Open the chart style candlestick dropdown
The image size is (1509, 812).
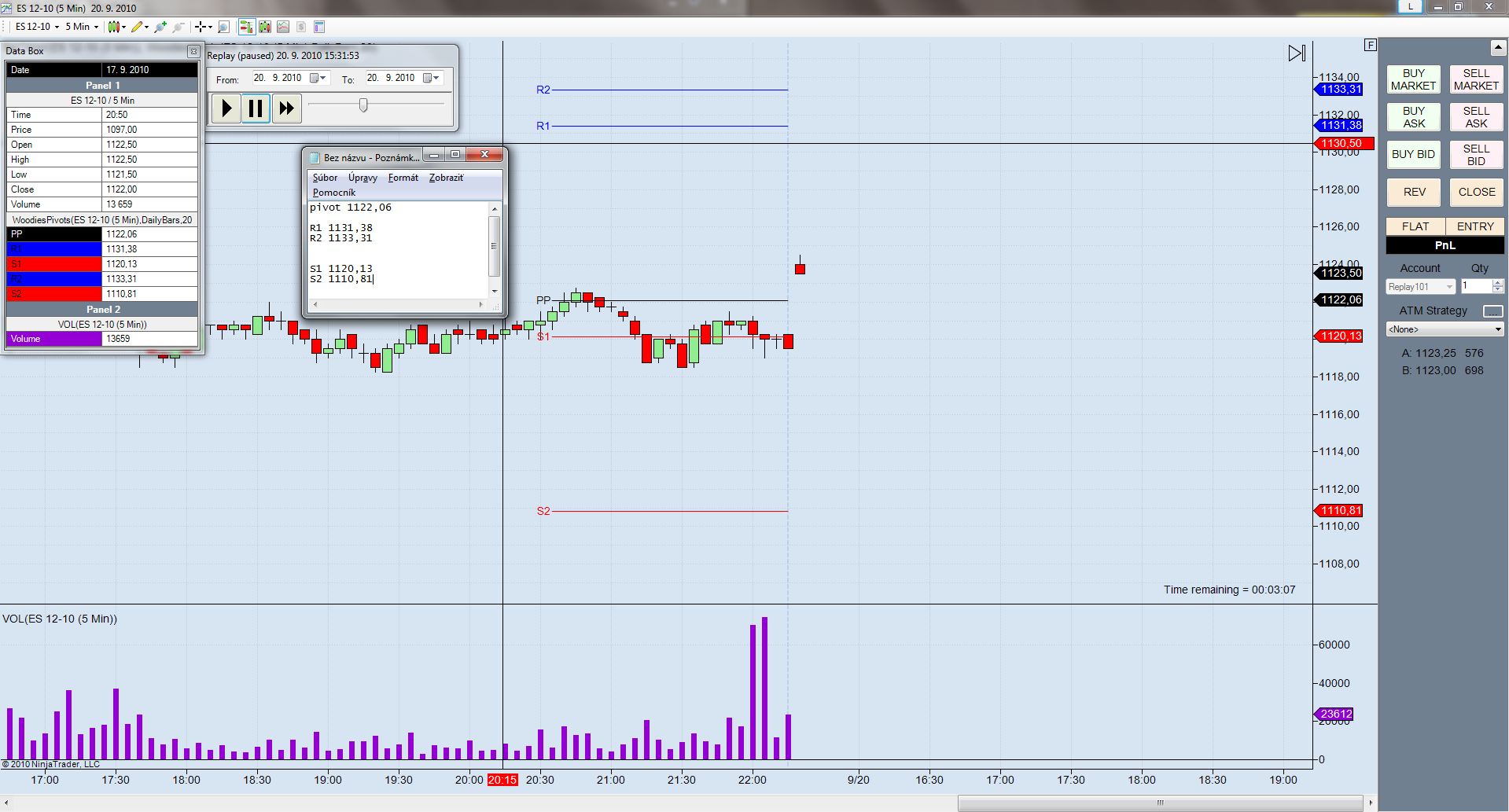pos(116,27)
